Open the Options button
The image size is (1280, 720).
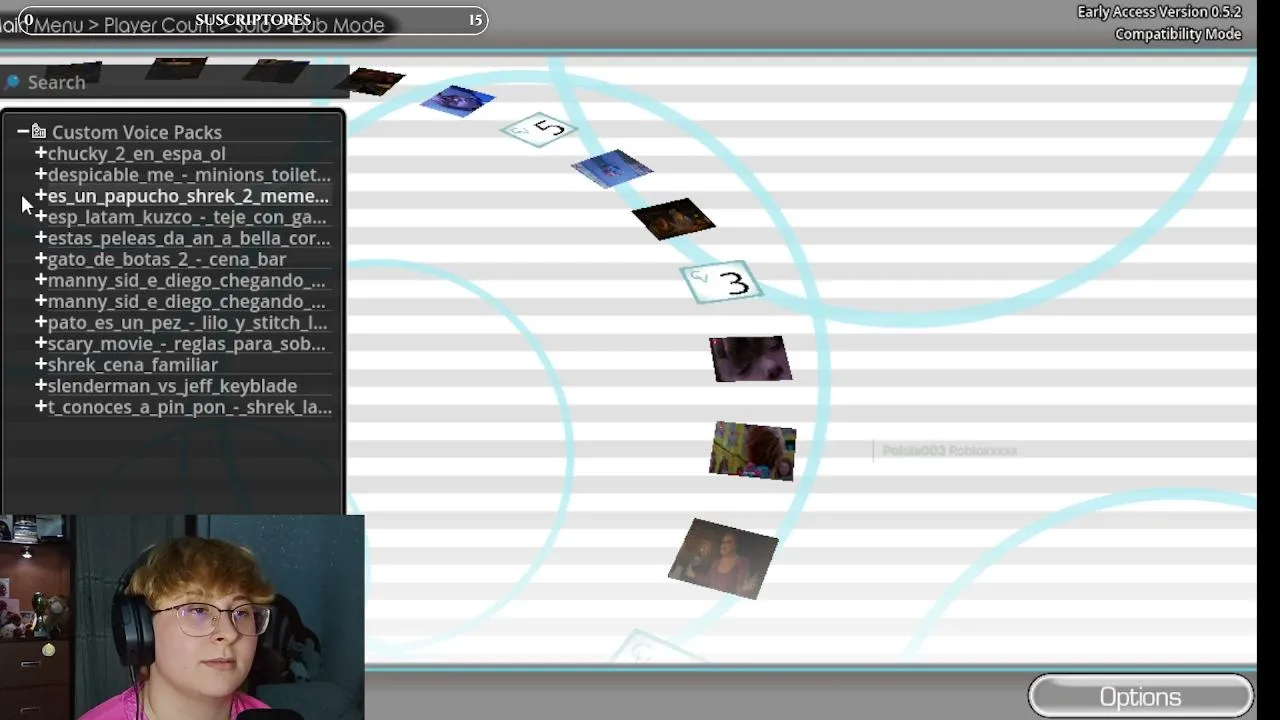(x=1140, y=697)
